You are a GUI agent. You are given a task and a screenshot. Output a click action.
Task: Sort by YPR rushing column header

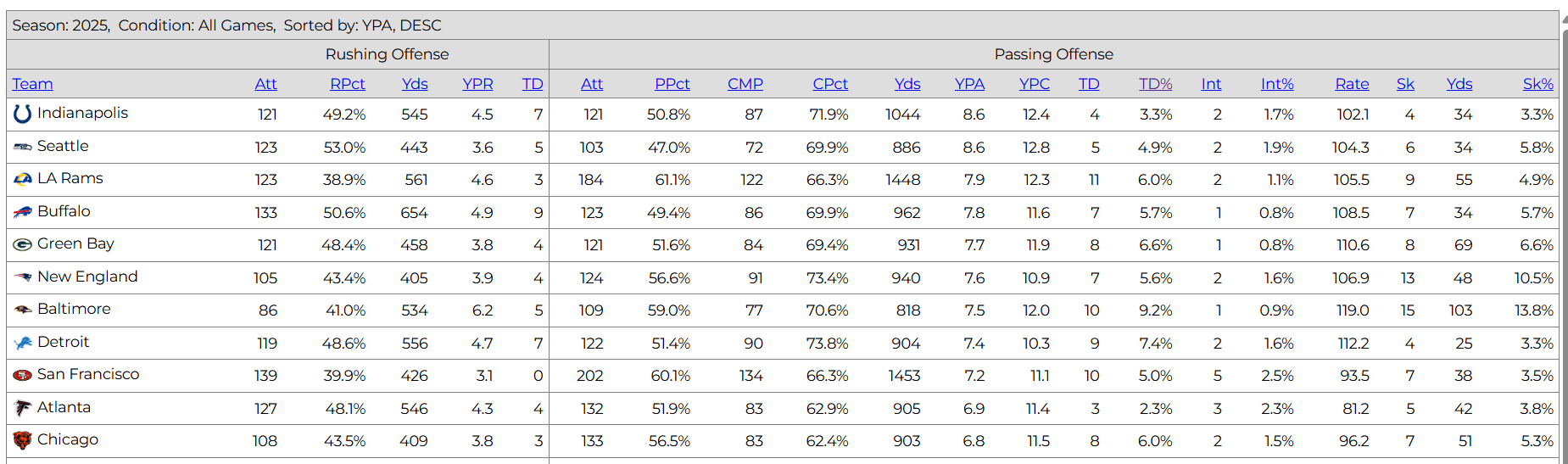coord(477,84)
